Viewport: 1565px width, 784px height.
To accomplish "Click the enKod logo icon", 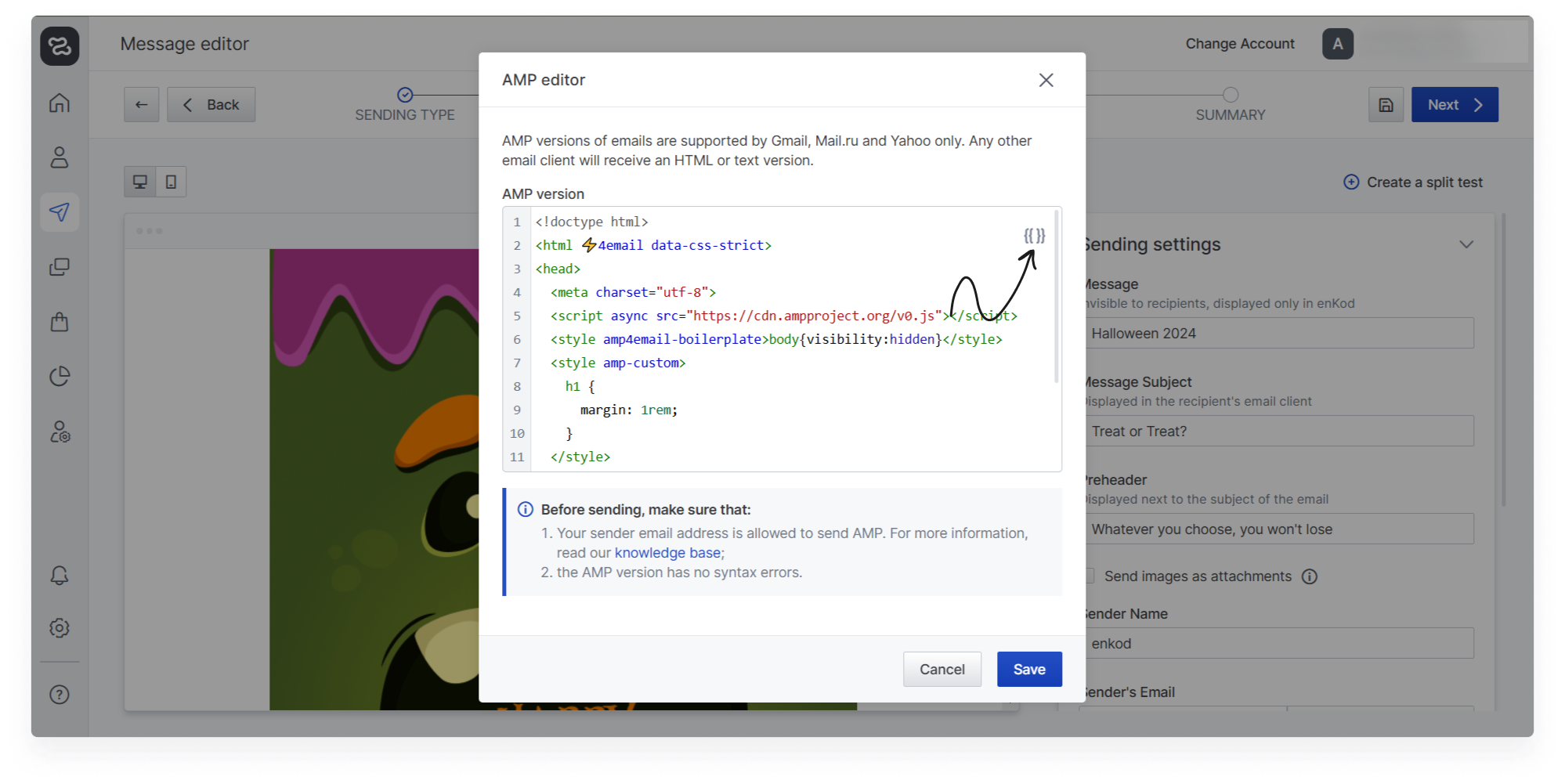I will [x=60, y=45].
